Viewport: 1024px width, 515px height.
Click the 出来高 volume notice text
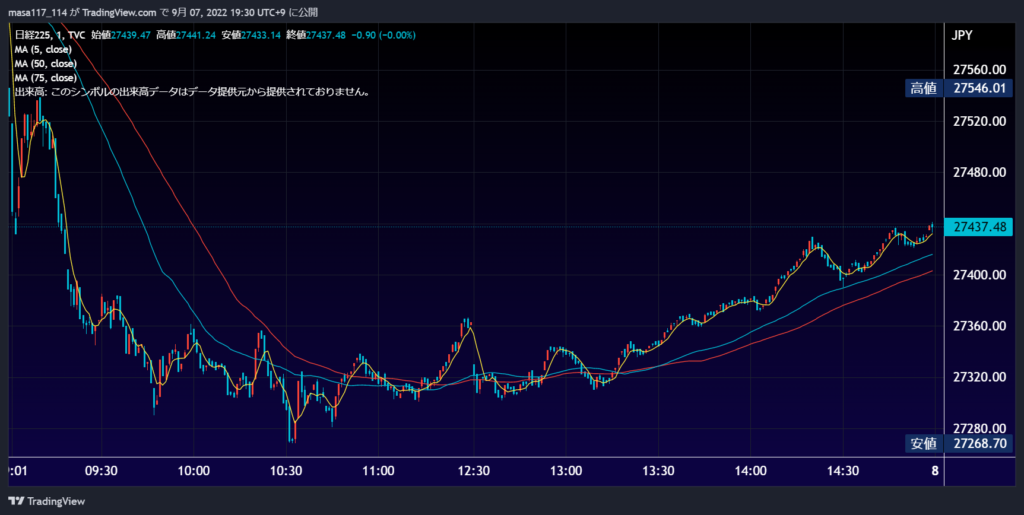pos(193,93)
